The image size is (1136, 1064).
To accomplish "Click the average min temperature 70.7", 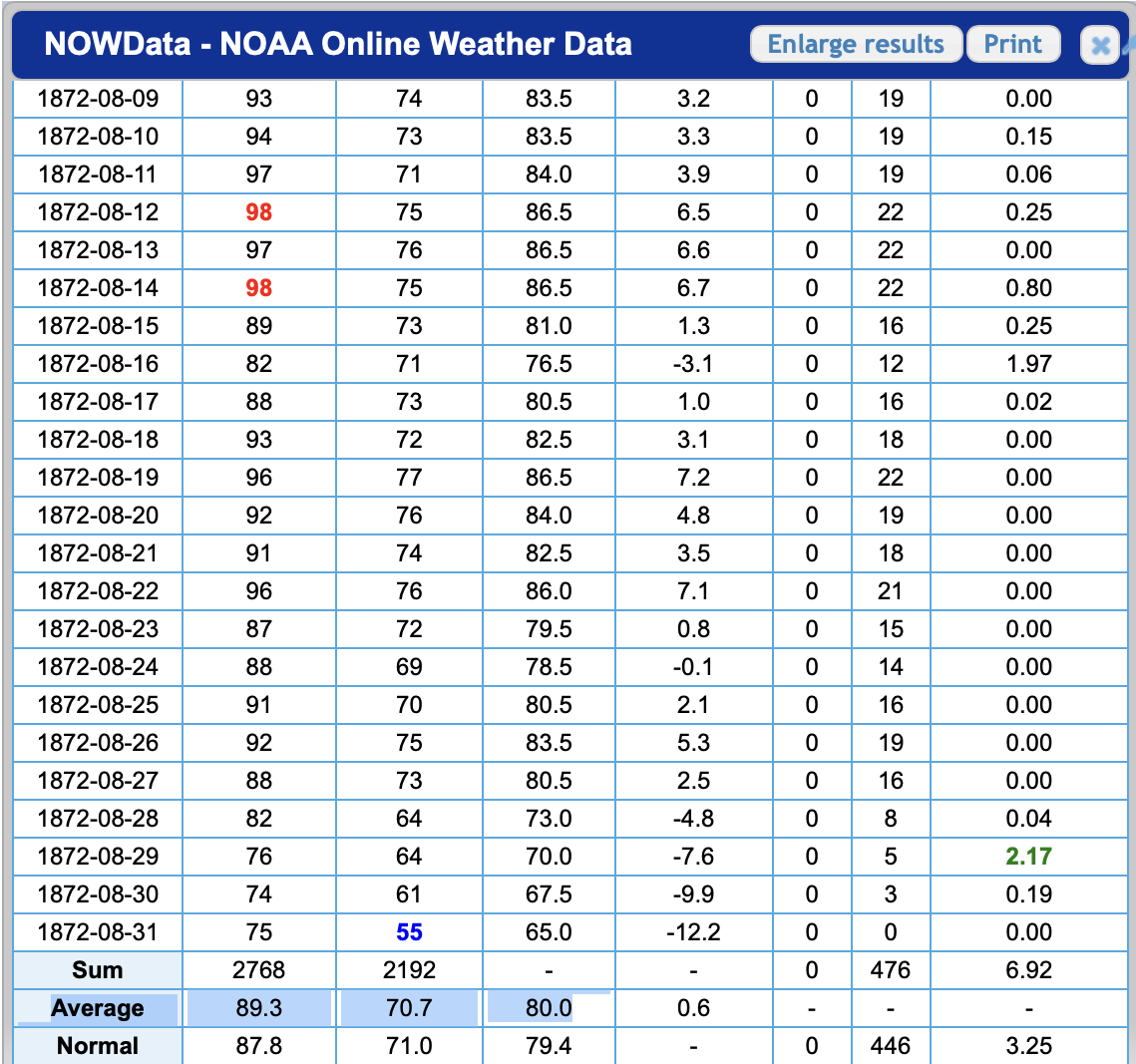I will point(409,1007).
